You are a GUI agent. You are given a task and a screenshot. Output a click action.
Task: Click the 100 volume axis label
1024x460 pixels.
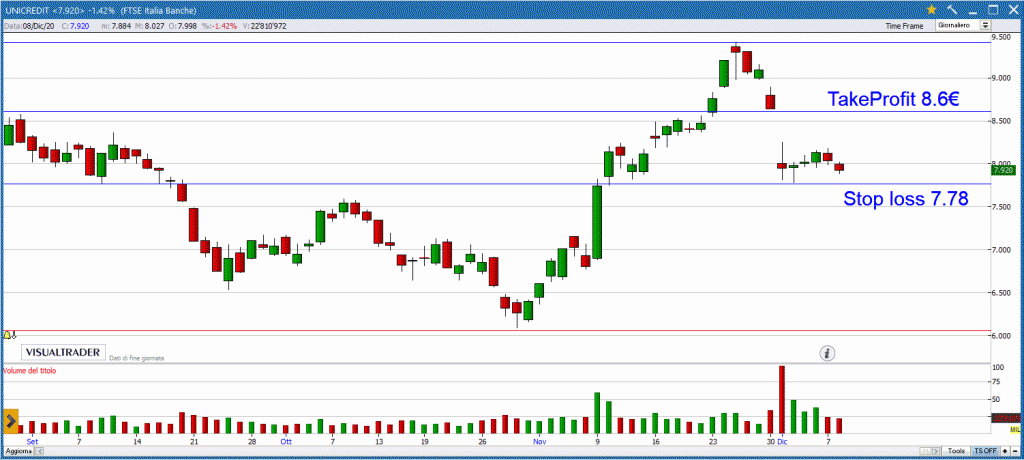(997, 368)
